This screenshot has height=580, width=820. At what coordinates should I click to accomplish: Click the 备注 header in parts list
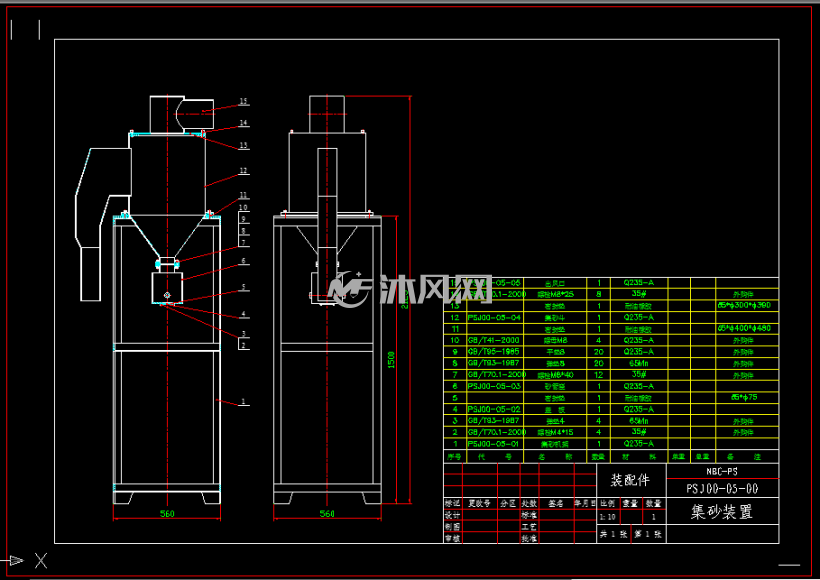pos(744,457)
